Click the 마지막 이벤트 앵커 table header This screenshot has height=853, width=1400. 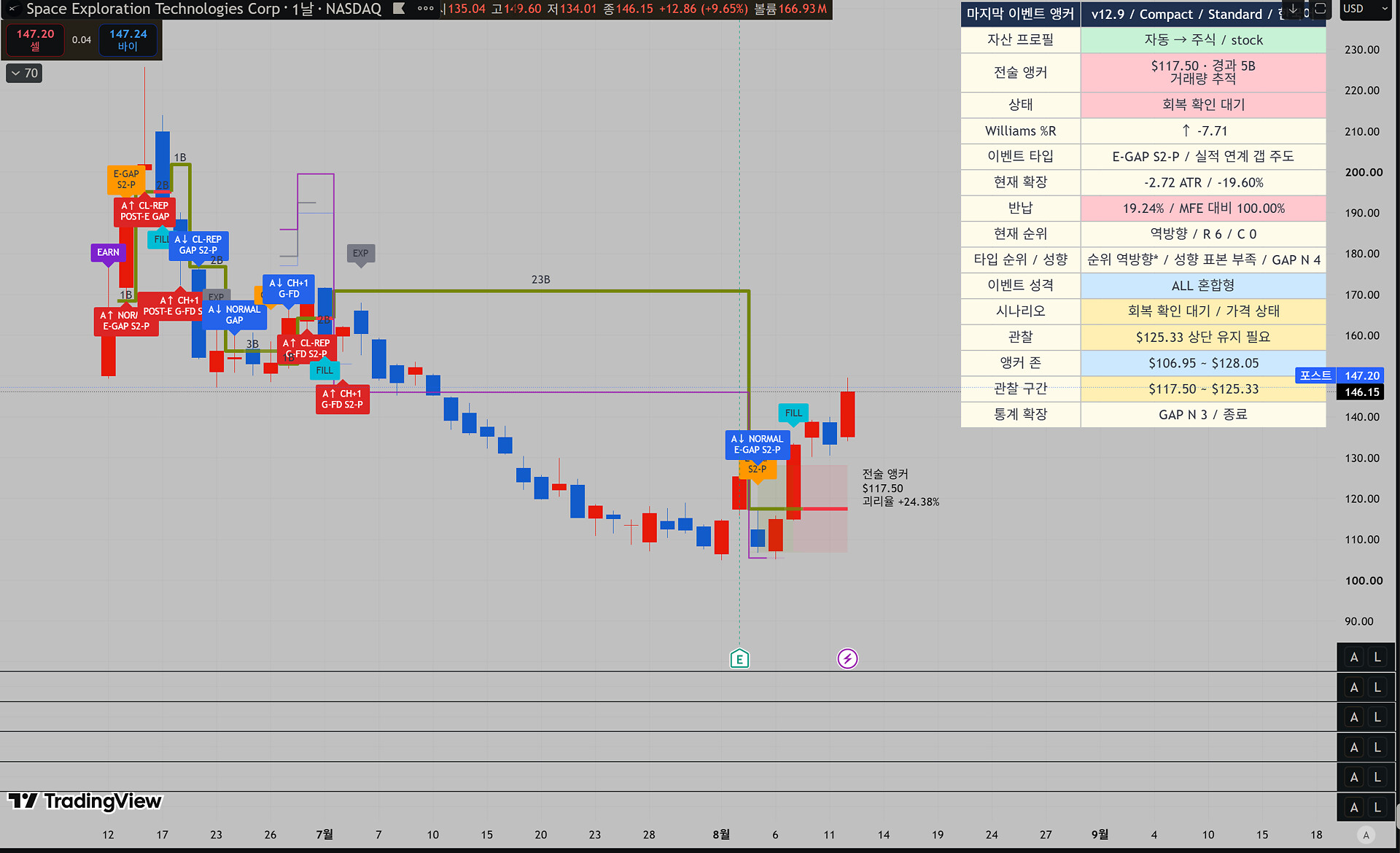[1020, 14]
